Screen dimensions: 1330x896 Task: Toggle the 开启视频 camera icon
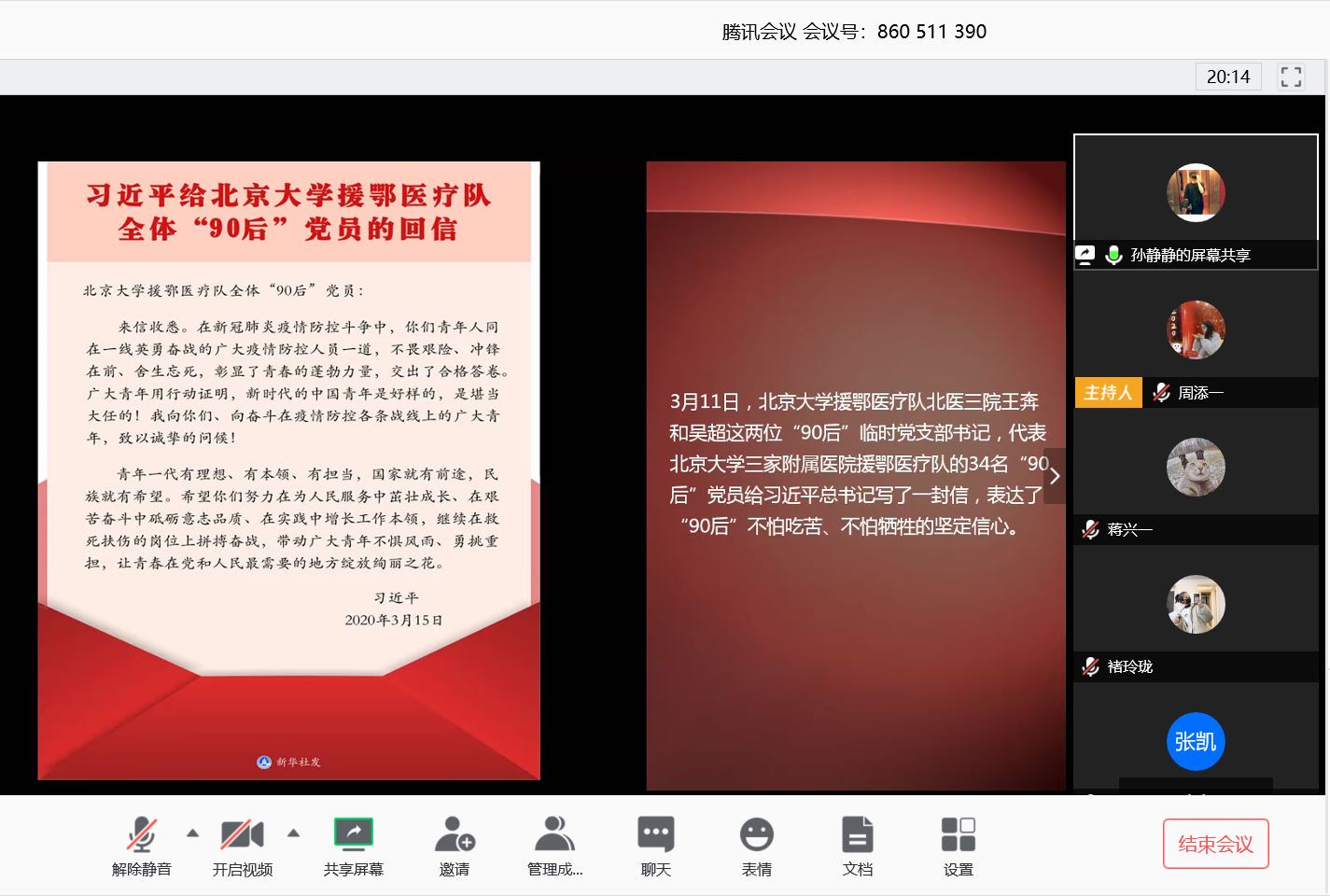click(242, 833)
